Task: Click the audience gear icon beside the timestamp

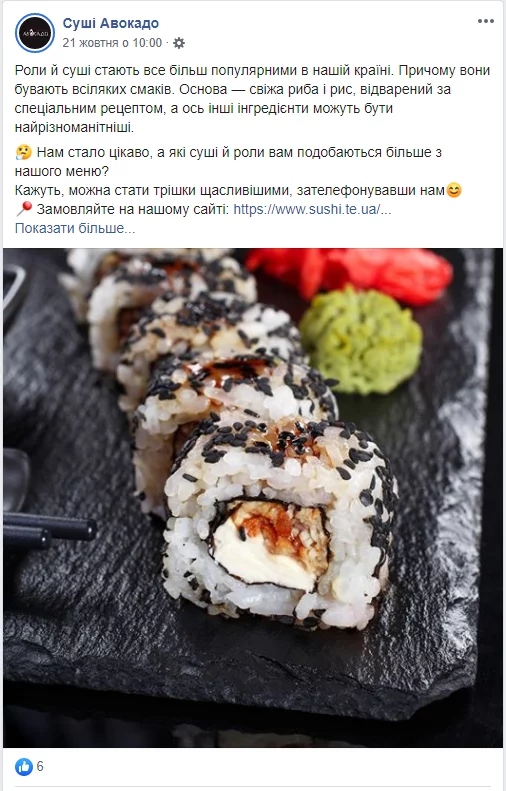Action: (x=179, y=43)
